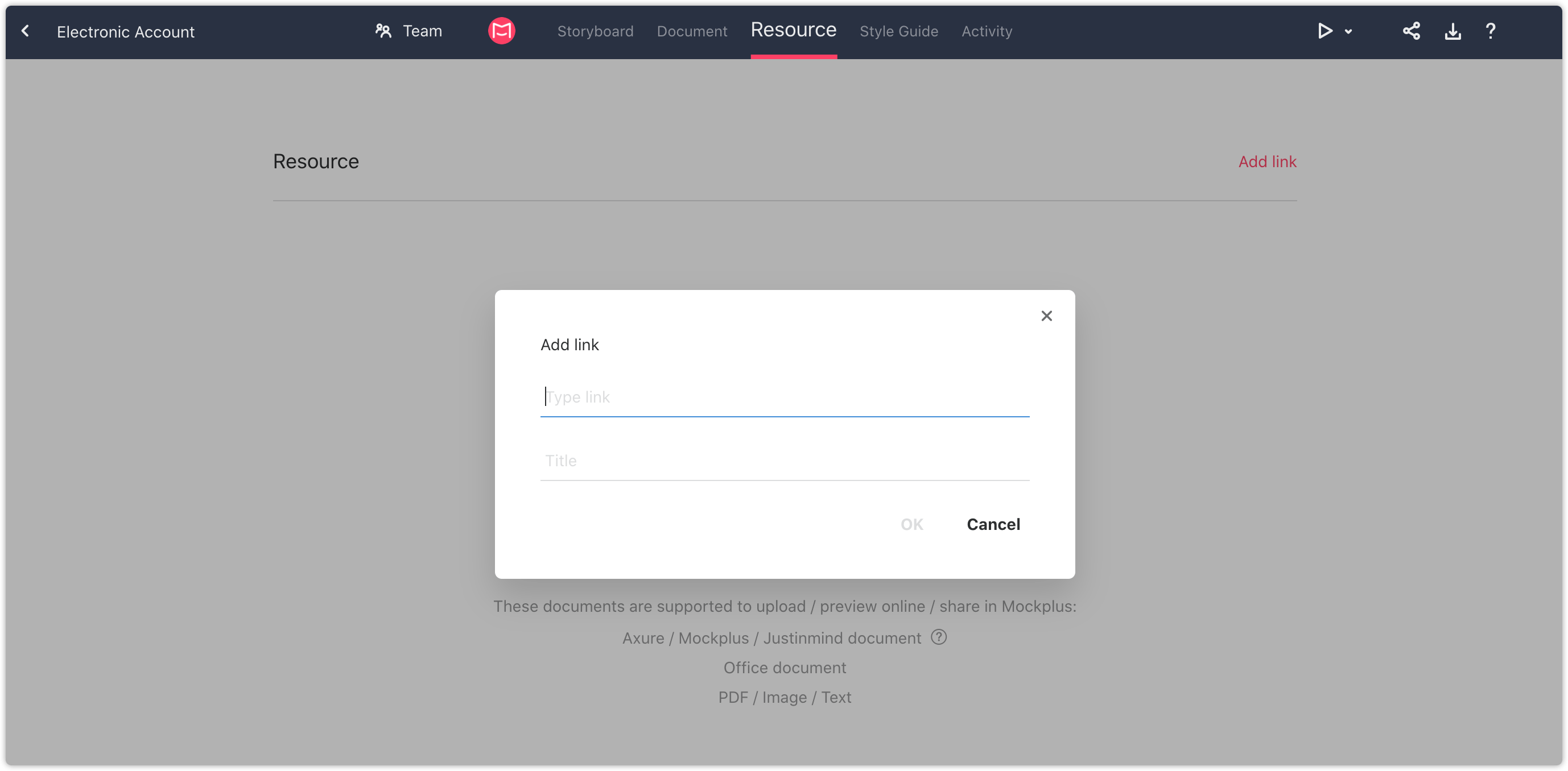This screenshot has height=771, width=1568.
Task: Go back using the back arrow
Action: coord(26,31)
